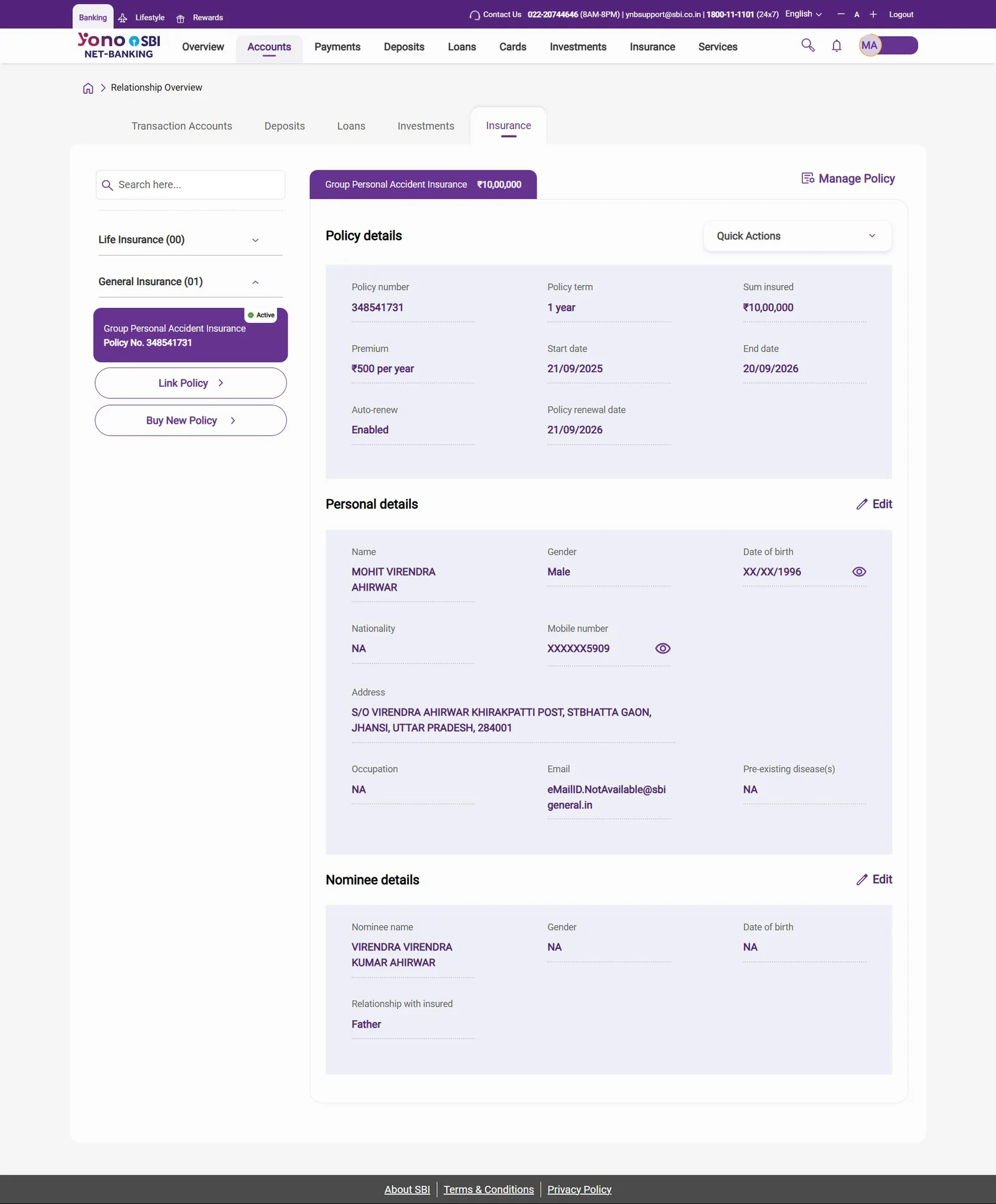Click the Policy renewal date 21/09/2026
The height and width of the screenshot is (1204, 996).
click(575, 430)
